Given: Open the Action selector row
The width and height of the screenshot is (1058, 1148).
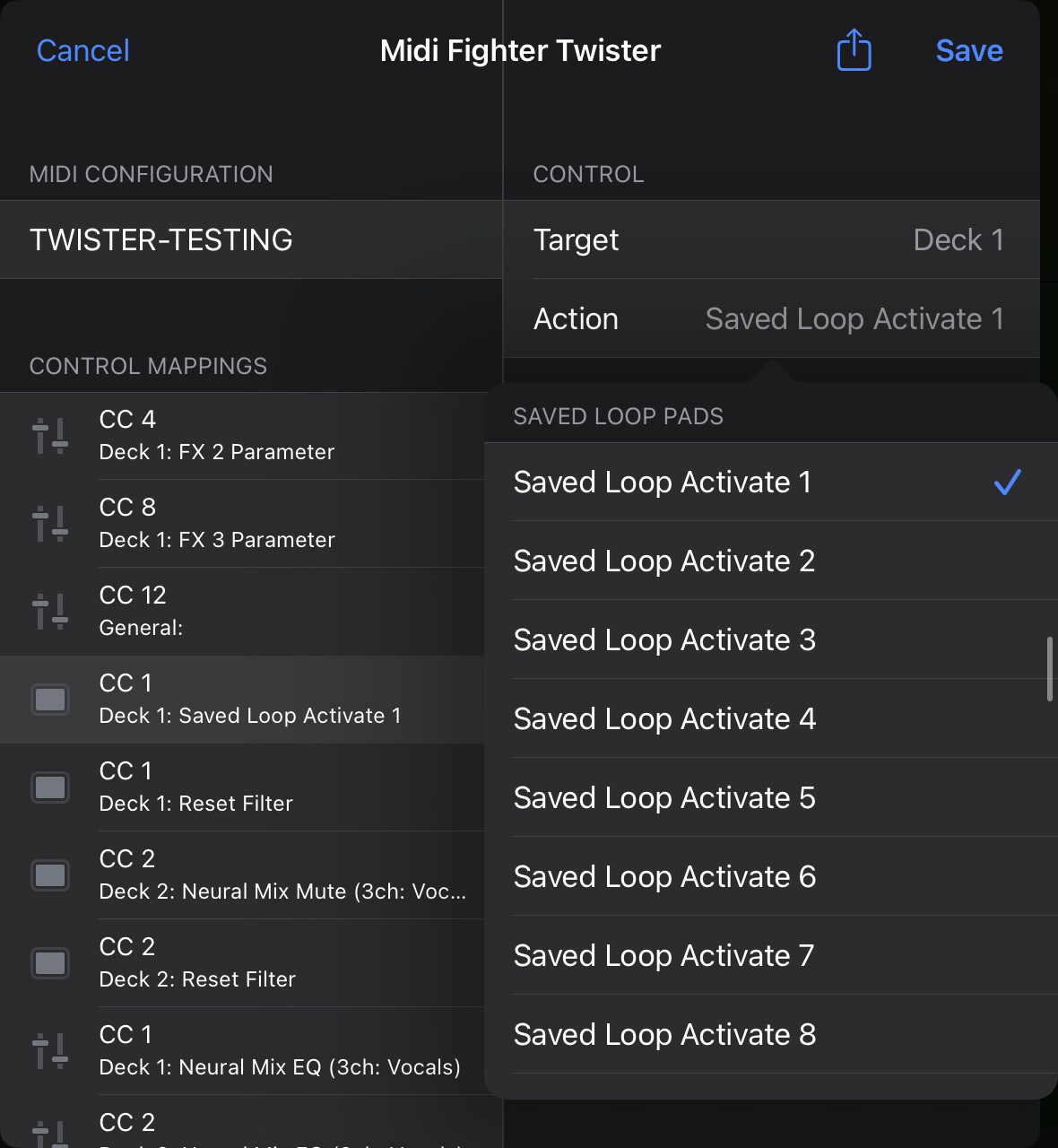Looking at the screenshot, I should tap(769, 319).
